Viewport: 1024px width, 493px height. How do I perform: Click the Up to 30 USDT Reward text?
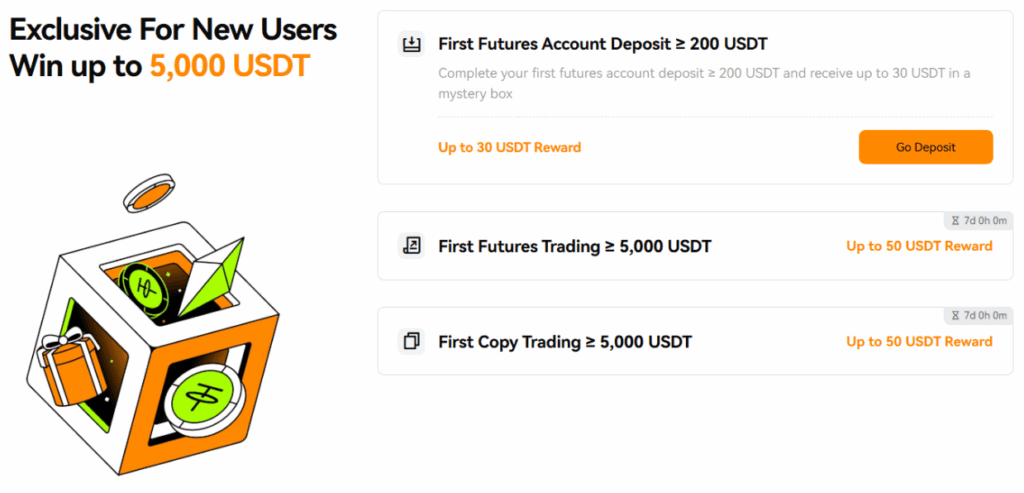509,148
